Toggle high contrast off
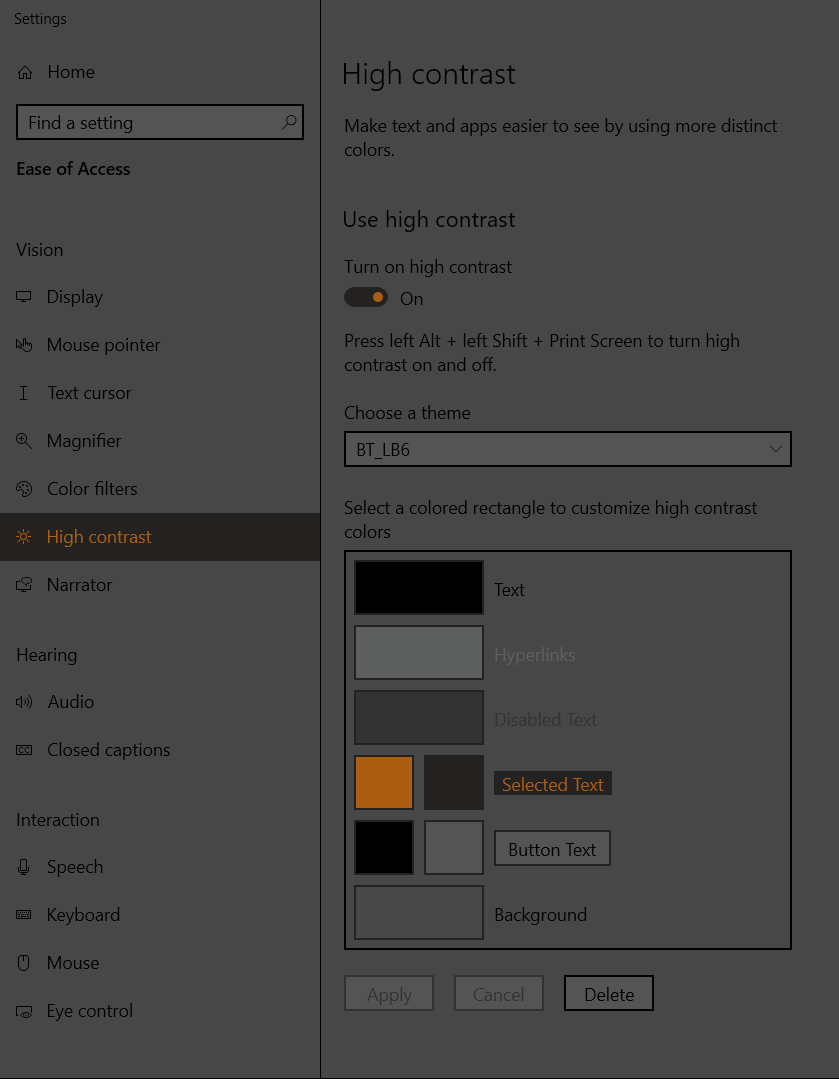The image size is (839, 1079). point(367,298)
